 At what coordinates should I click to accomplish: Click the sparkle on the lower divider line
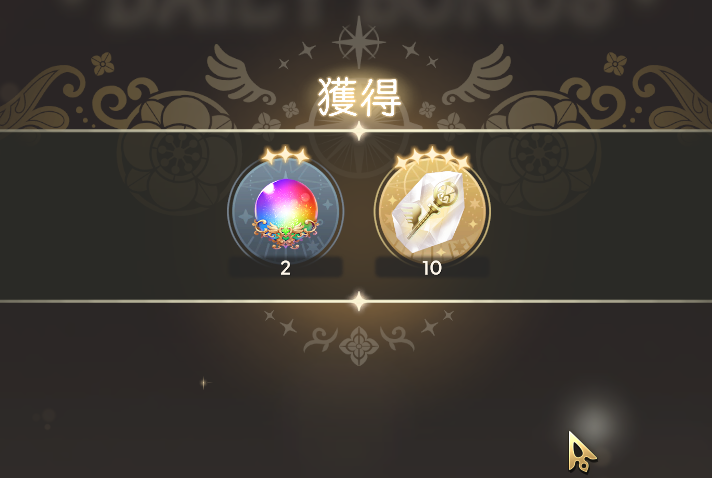pyautogui.click(x=359, y=301)
